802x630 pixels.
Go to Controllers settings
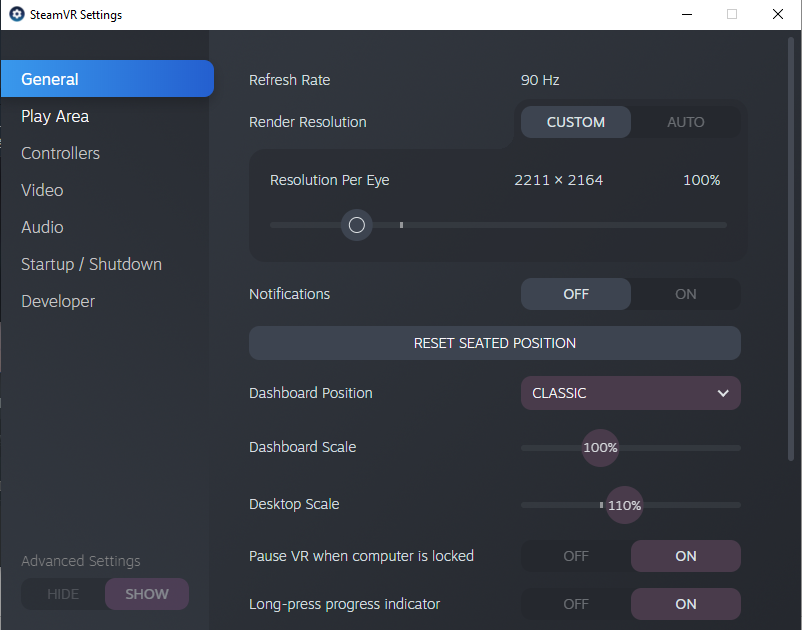point(61,153)
